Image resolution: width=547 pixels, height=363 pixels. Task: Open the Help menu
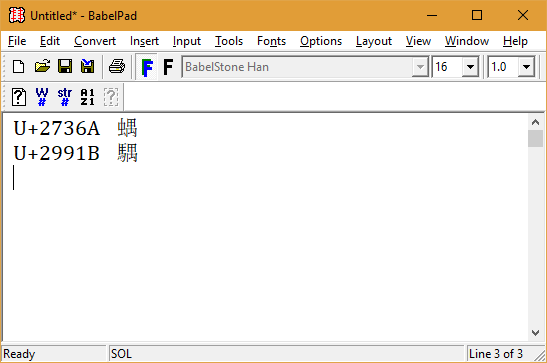[x=515, y=41]
